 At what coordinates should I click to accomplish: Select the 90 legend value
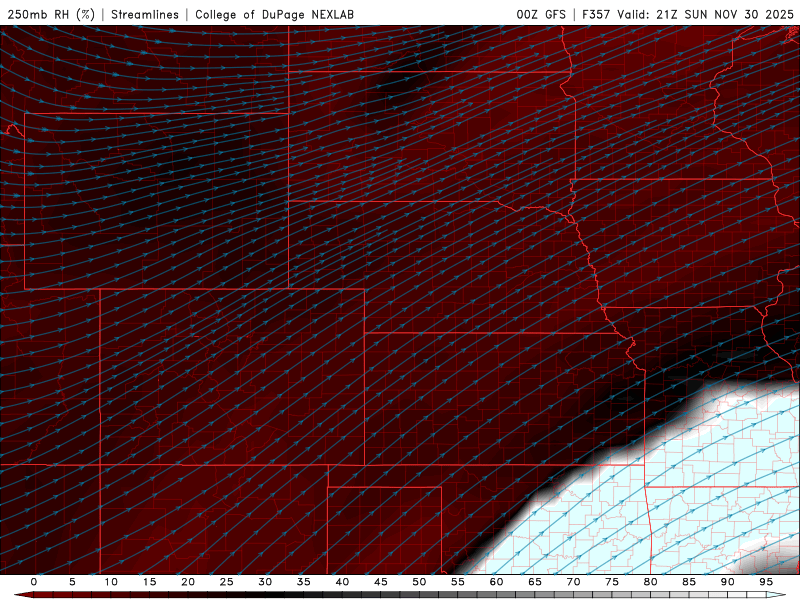point(728,582)
